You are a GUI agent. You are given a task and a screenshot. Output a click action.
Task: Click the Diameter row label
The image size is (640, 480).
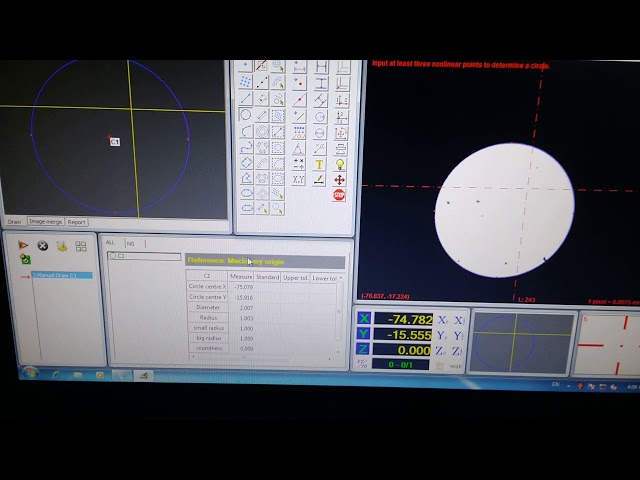pos(208,307)
